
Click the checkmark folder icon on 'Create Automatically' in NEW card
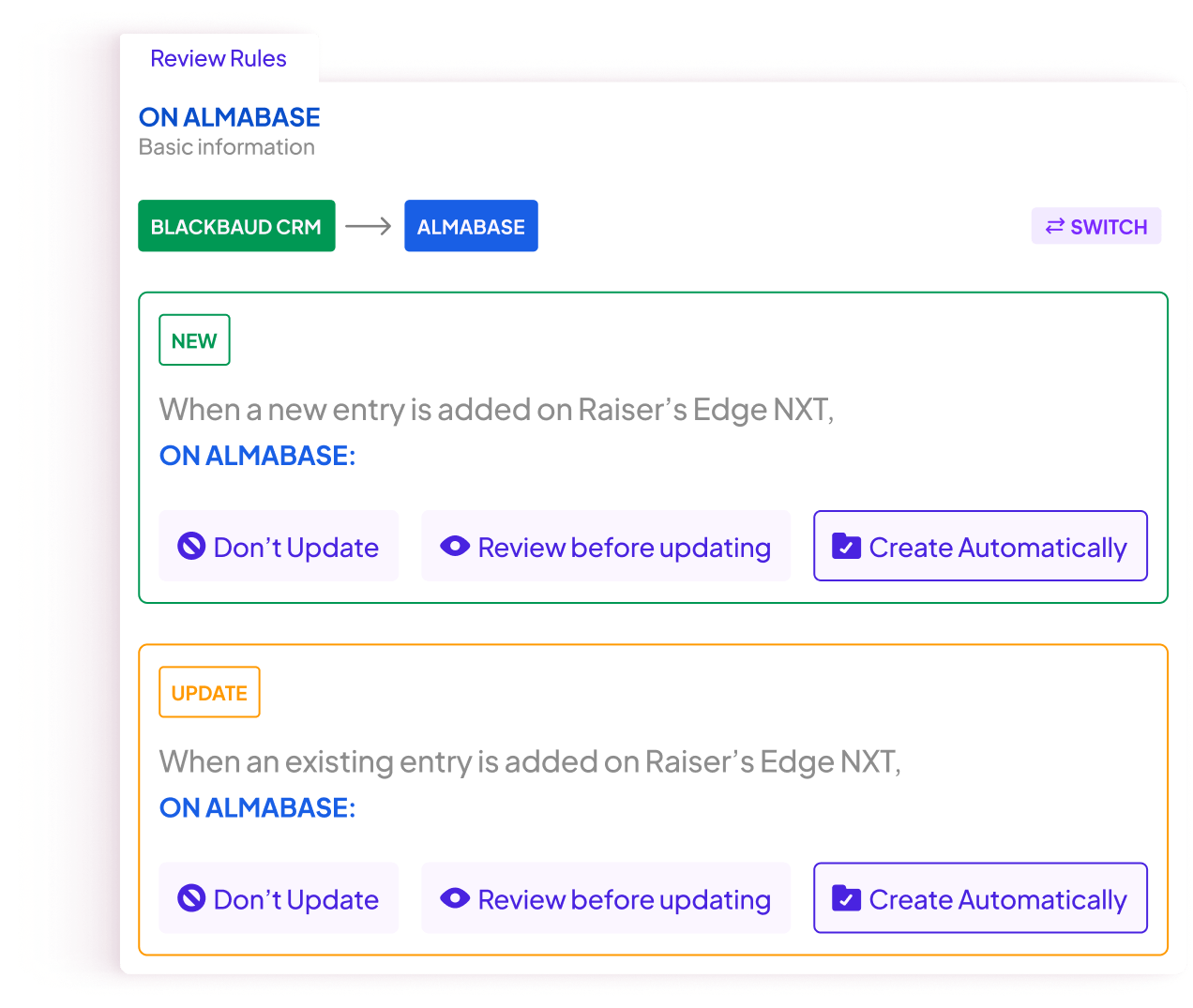[x=845, y=546]
